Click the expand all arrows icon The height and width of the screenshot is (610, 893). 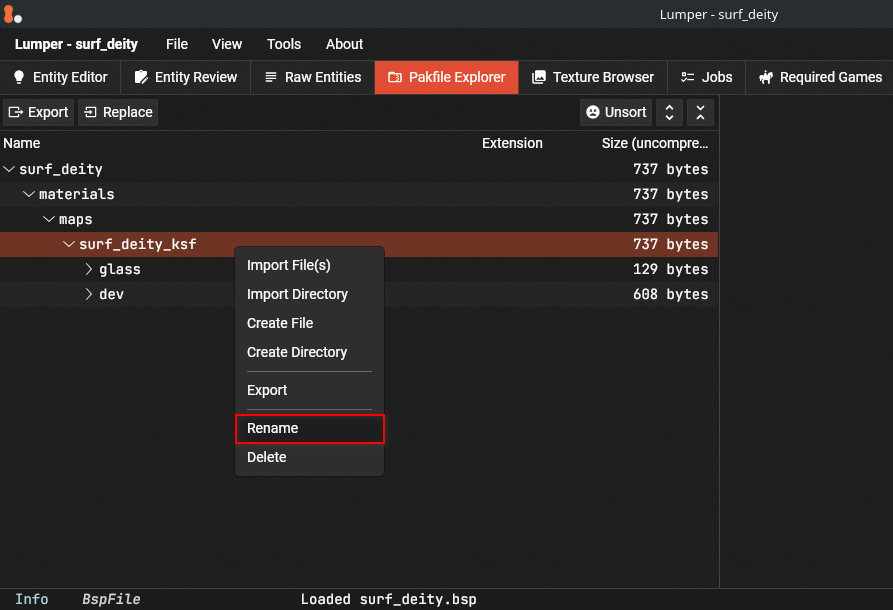point(669,112)
